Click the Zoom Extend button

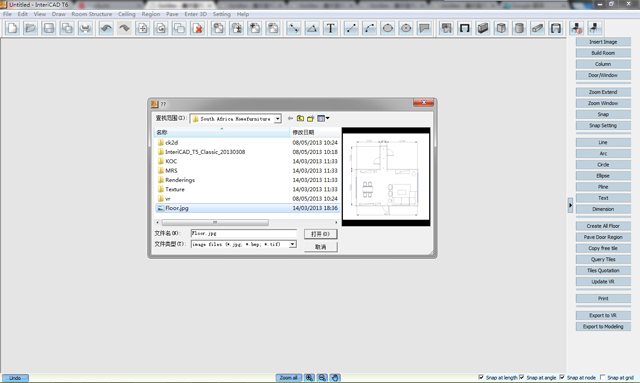coord(603,92)
